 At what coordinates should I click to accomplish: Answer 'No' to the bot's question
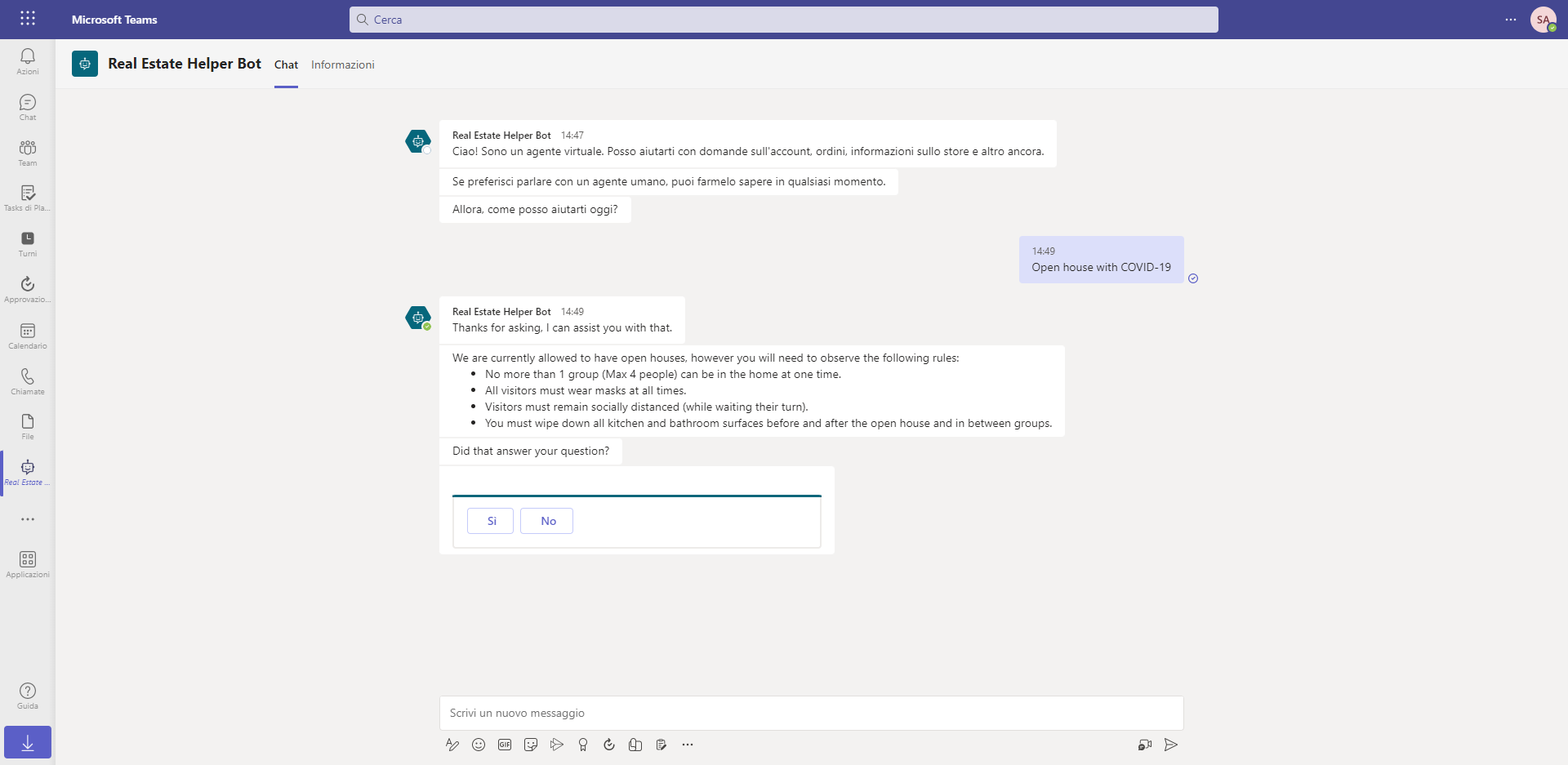pyautogui.click(x=546, y=521)
